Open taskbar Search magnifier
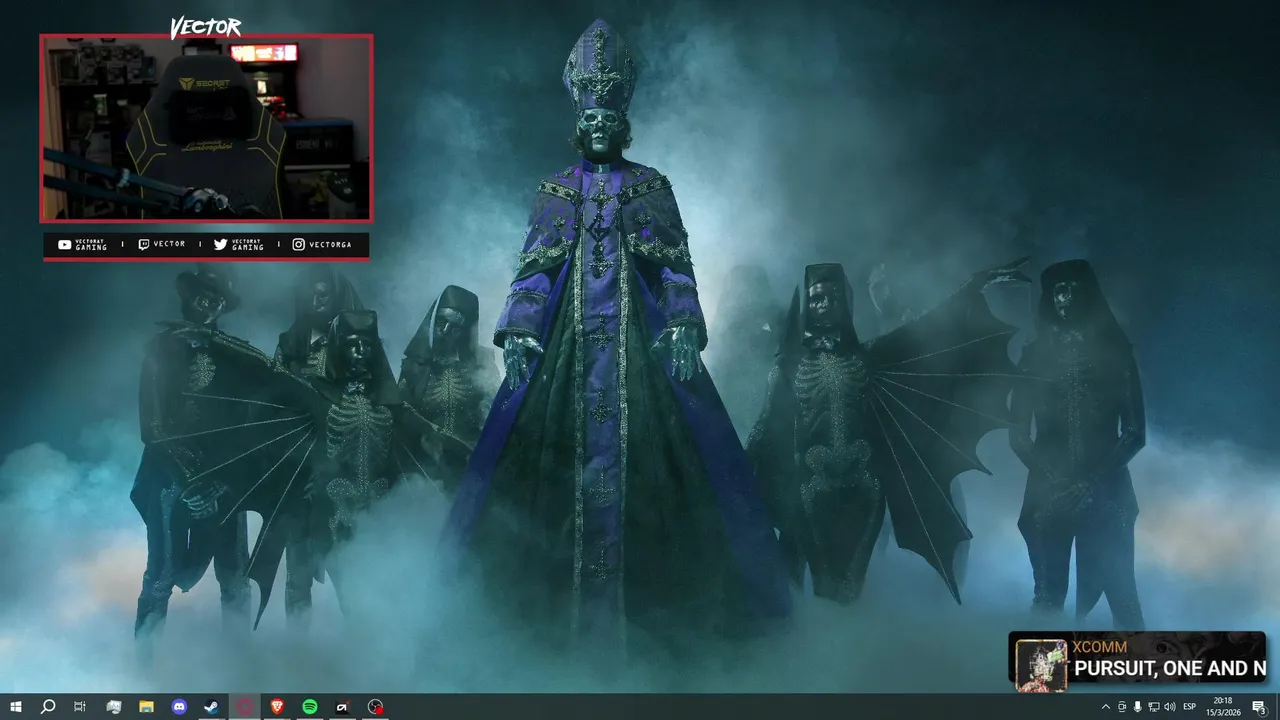 47,707
